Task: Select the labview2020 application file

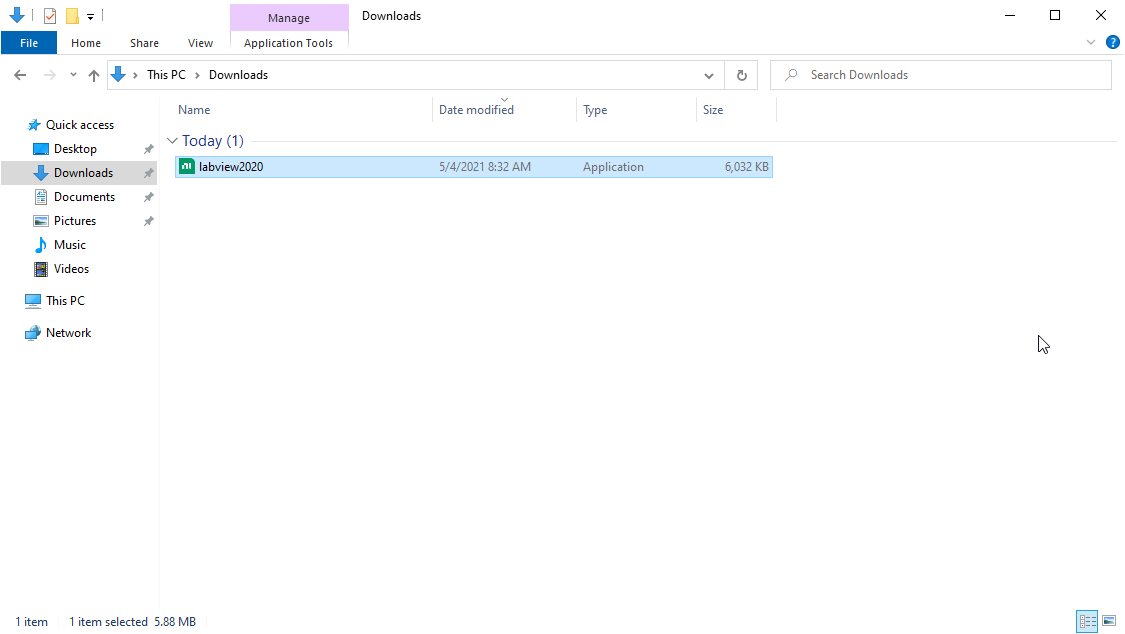Action: [x=231, y=167]
